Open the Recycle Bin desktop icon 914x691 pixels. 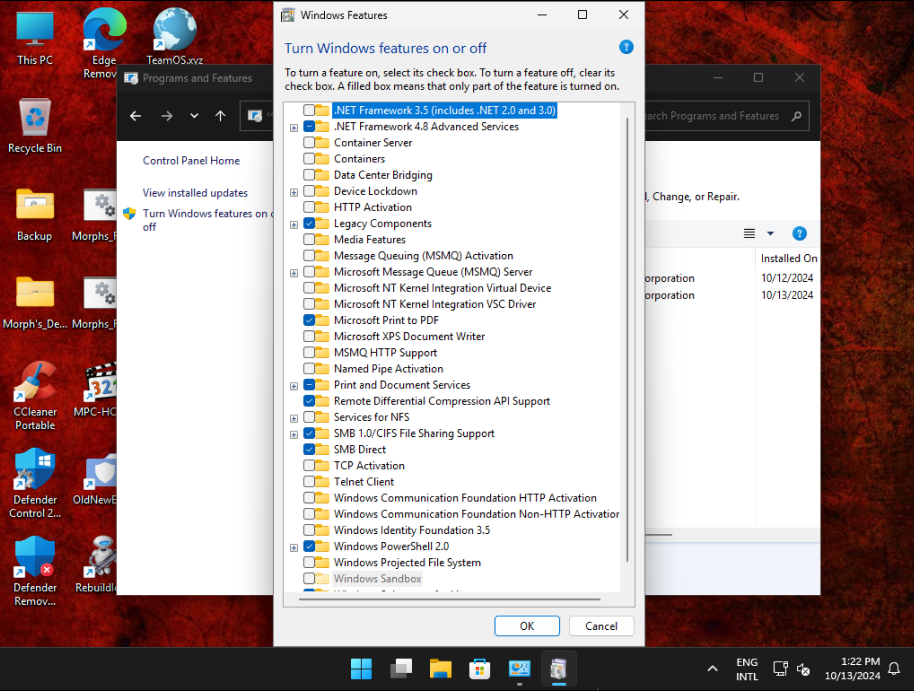pos(35,119)
